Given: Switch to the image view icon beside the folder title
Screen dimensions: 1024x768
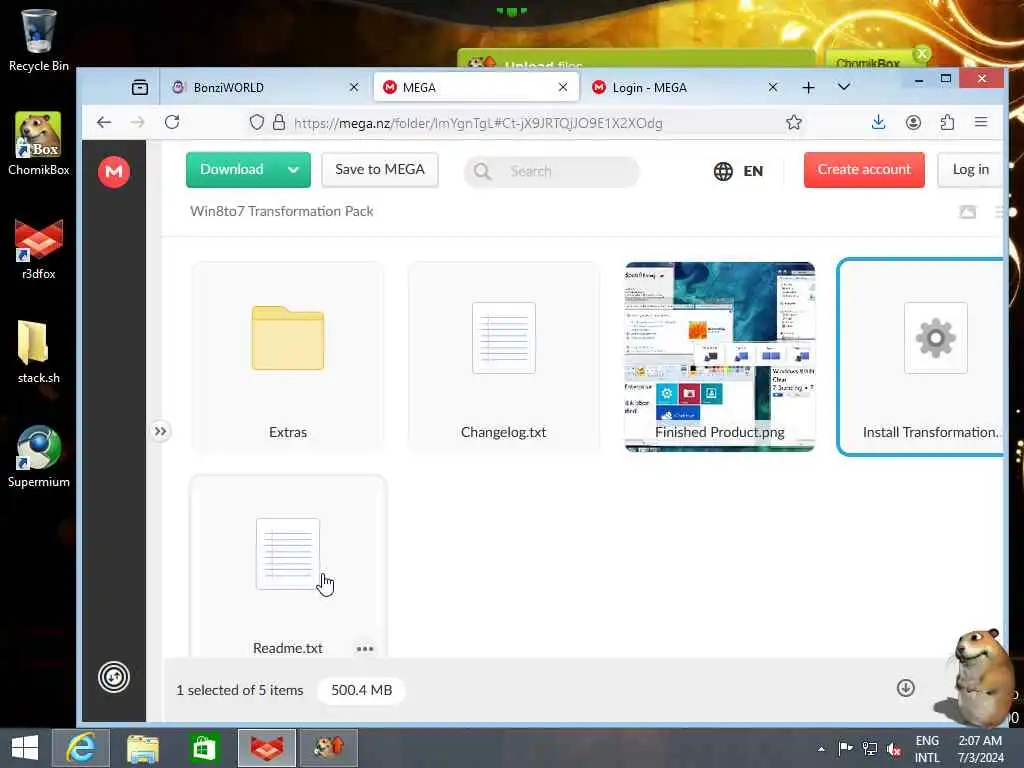Looking at the screenshot, I should pos(967,212).
